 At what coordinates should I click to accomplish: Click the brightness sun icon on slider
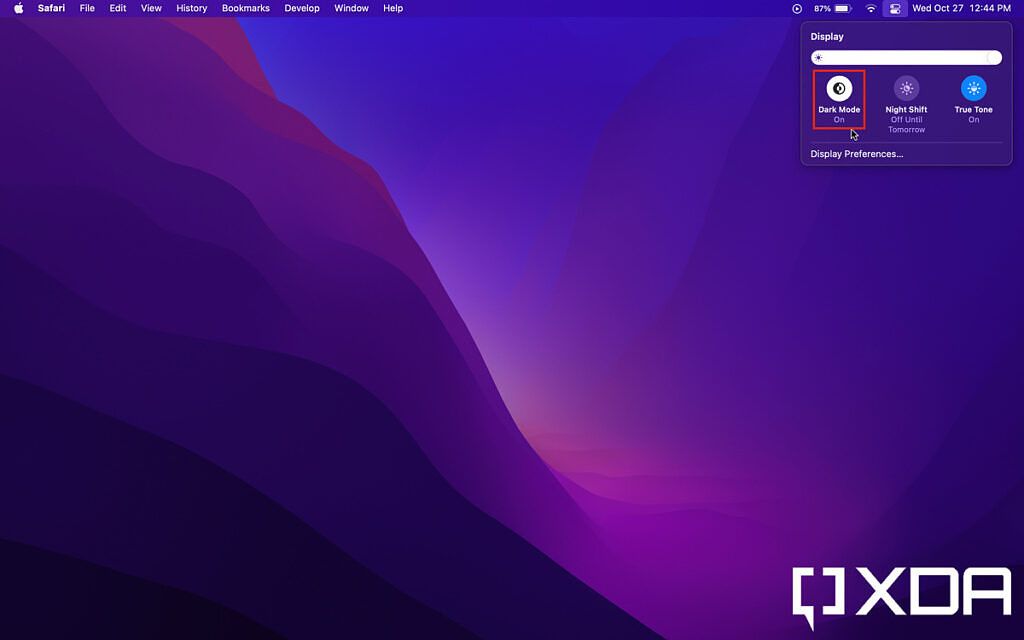[x=817, y=57]
